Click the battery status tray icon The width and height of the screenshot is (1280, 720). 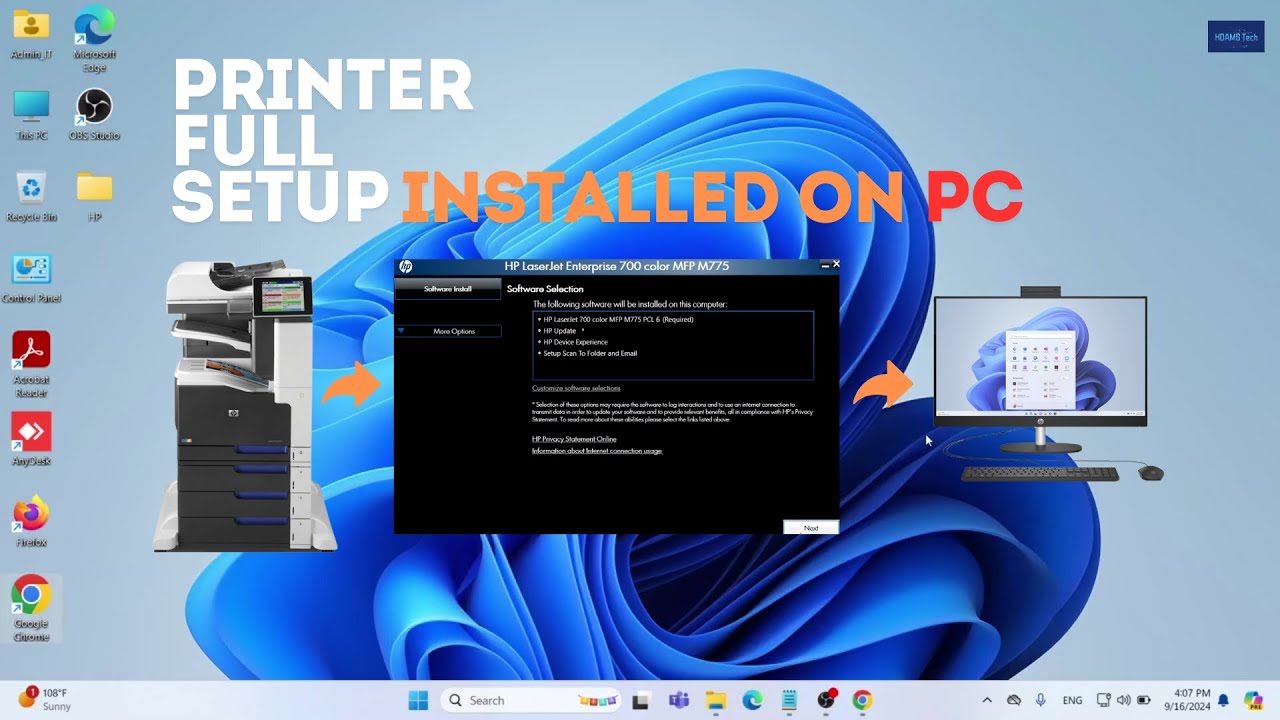(x=1144, y=700)
